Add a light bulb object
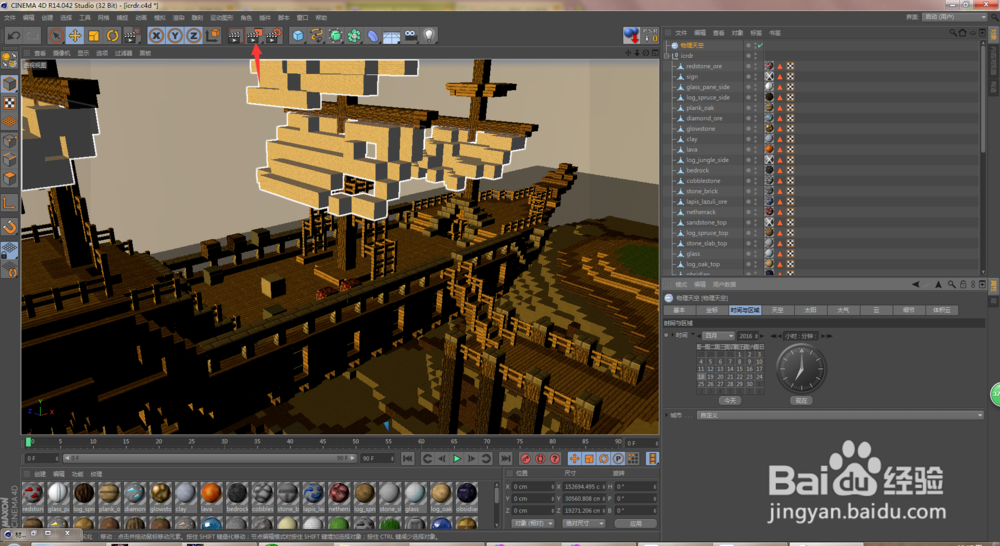The height and width of the screenshot is (546, 1000). click(x=429, y=36)
